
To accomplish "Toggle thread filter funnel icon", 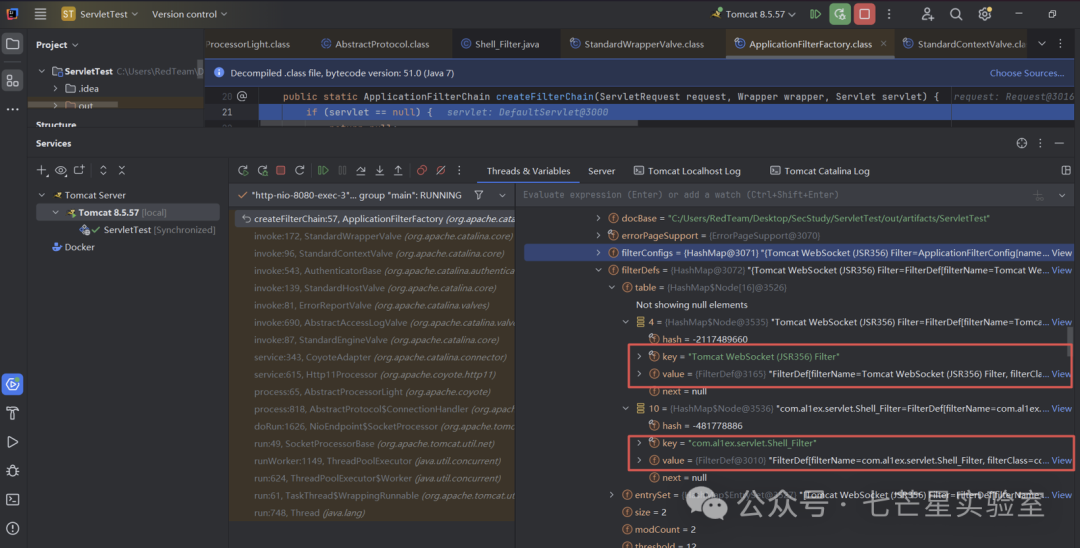I will (479, 195).
